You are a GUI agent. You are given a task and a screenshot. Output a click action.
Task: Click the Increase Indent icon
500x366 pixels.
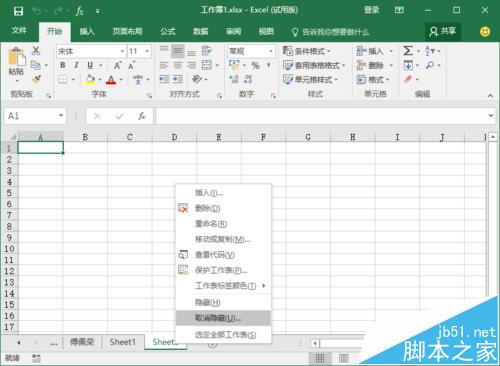[x=178, y=79]
